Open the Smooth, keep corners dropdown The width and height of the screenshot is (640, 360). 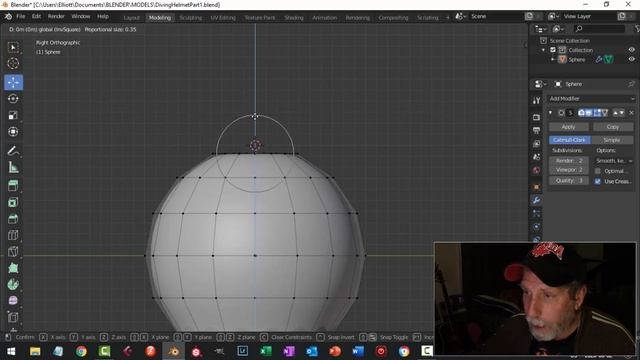(613, 161)
